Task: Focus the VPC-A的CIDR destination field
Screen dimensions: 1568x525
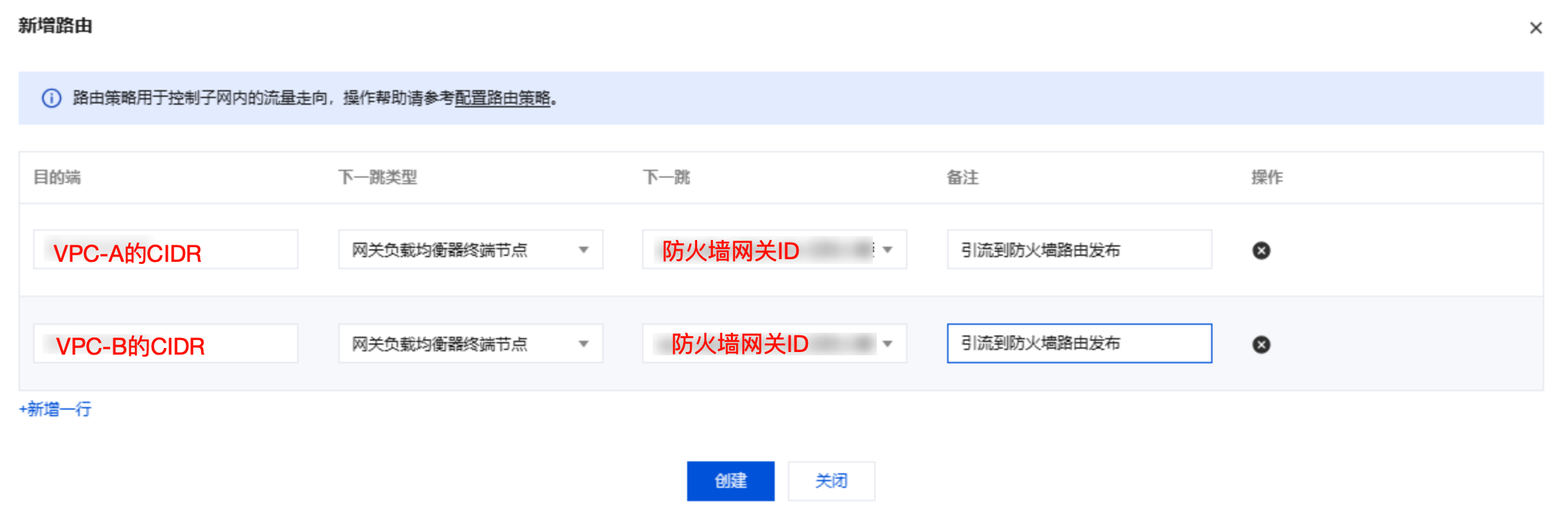Action: 165,250
